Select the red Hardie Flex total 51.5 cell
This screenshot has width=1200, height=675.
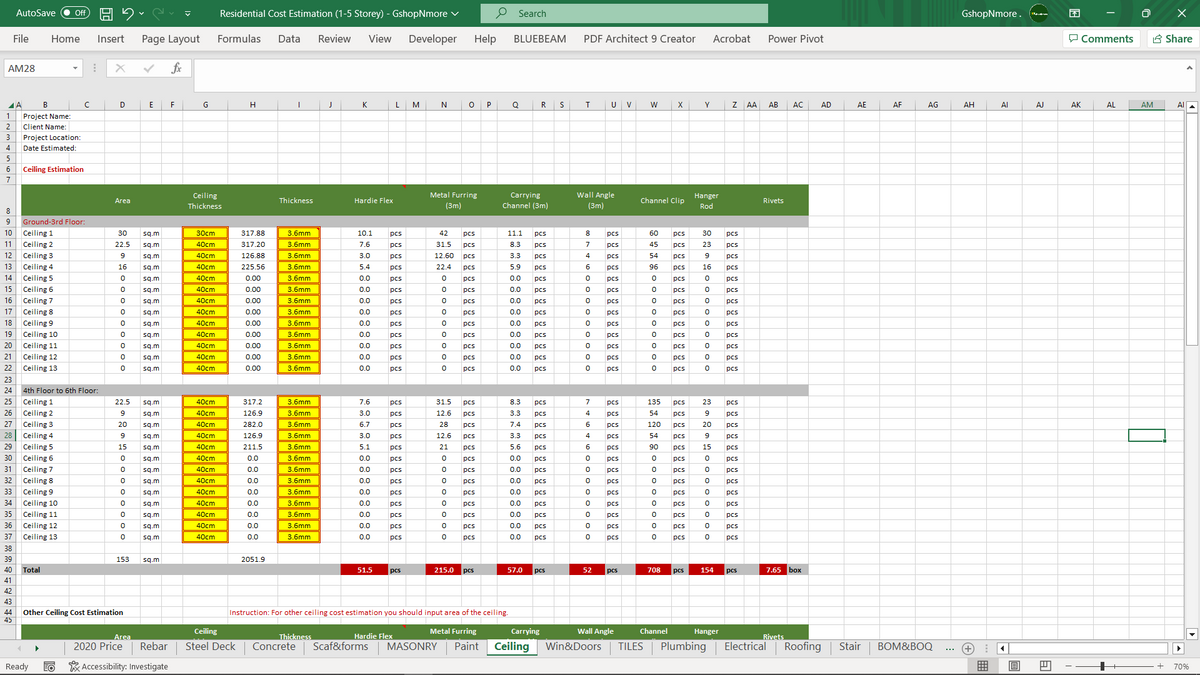coord(365,569)
